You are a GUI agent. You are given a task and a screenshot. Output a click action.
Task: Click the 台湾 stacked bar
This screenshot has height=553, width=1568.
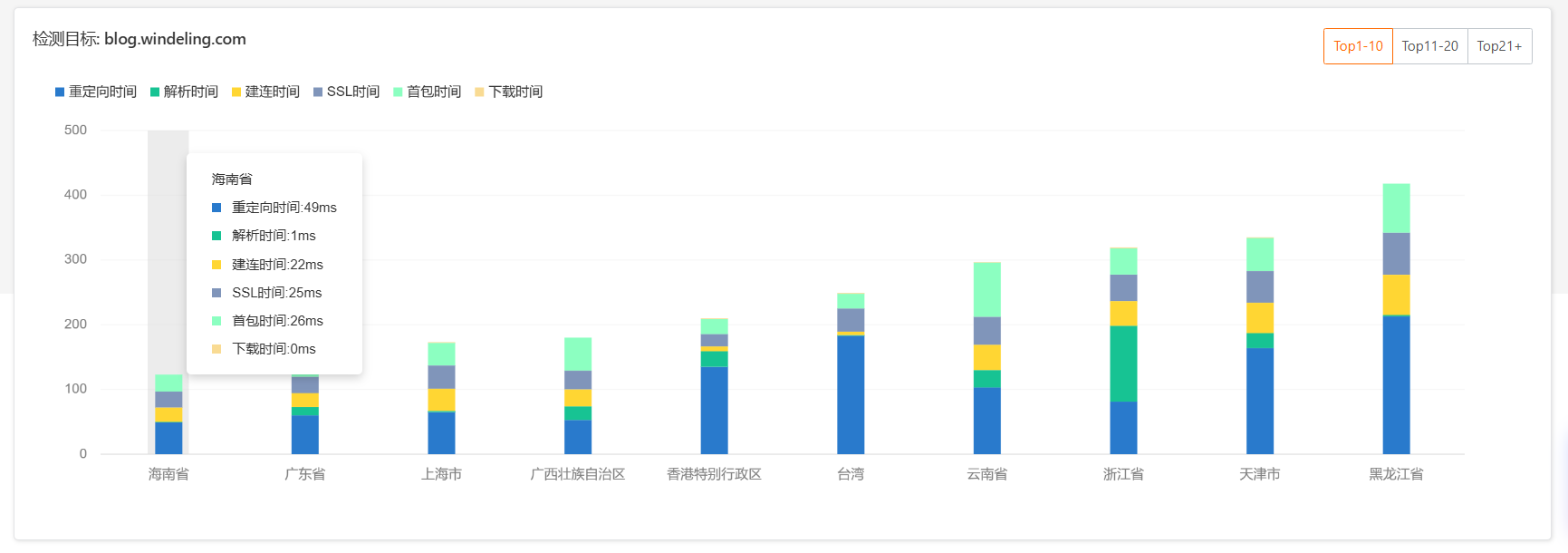(x=851, y=374)
